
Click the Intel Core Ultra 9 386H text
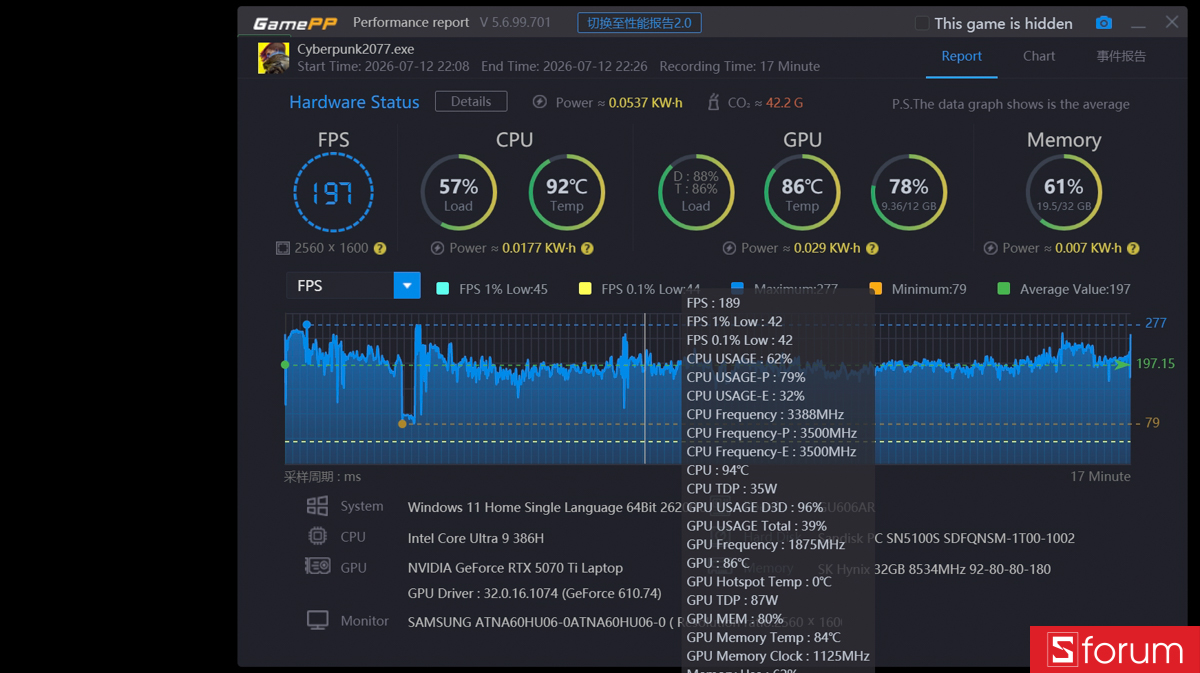(476, 538)
